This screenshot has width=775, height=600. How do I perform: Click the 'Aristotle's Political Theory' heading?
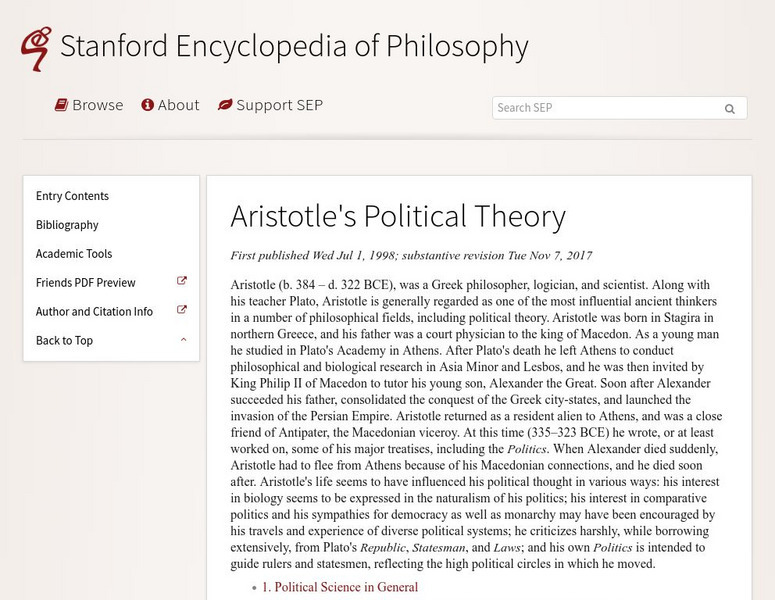coord(398,216)
